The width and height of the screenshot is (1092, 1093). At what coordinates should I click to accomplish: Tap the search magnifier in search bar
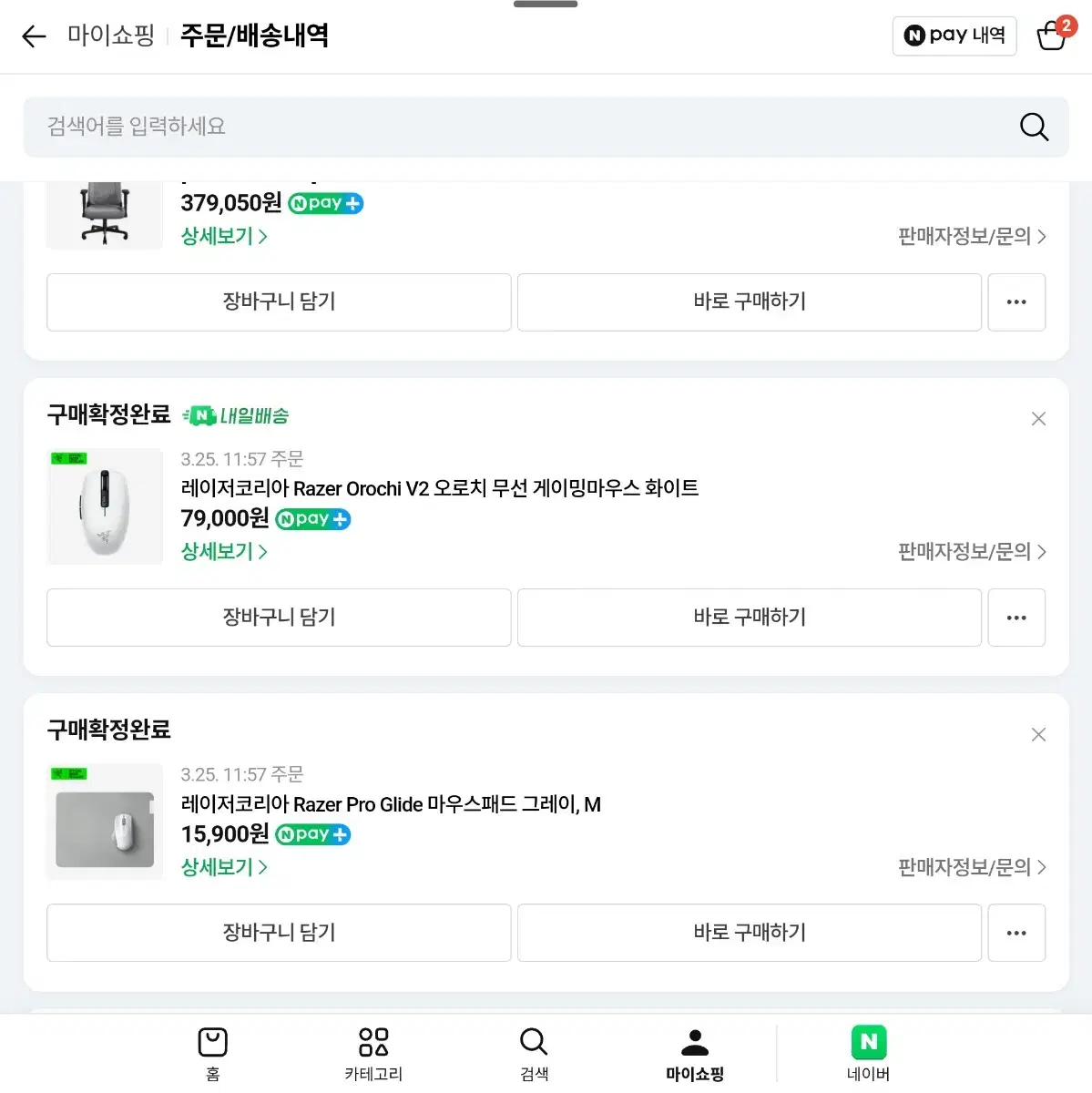point(1034,127)
